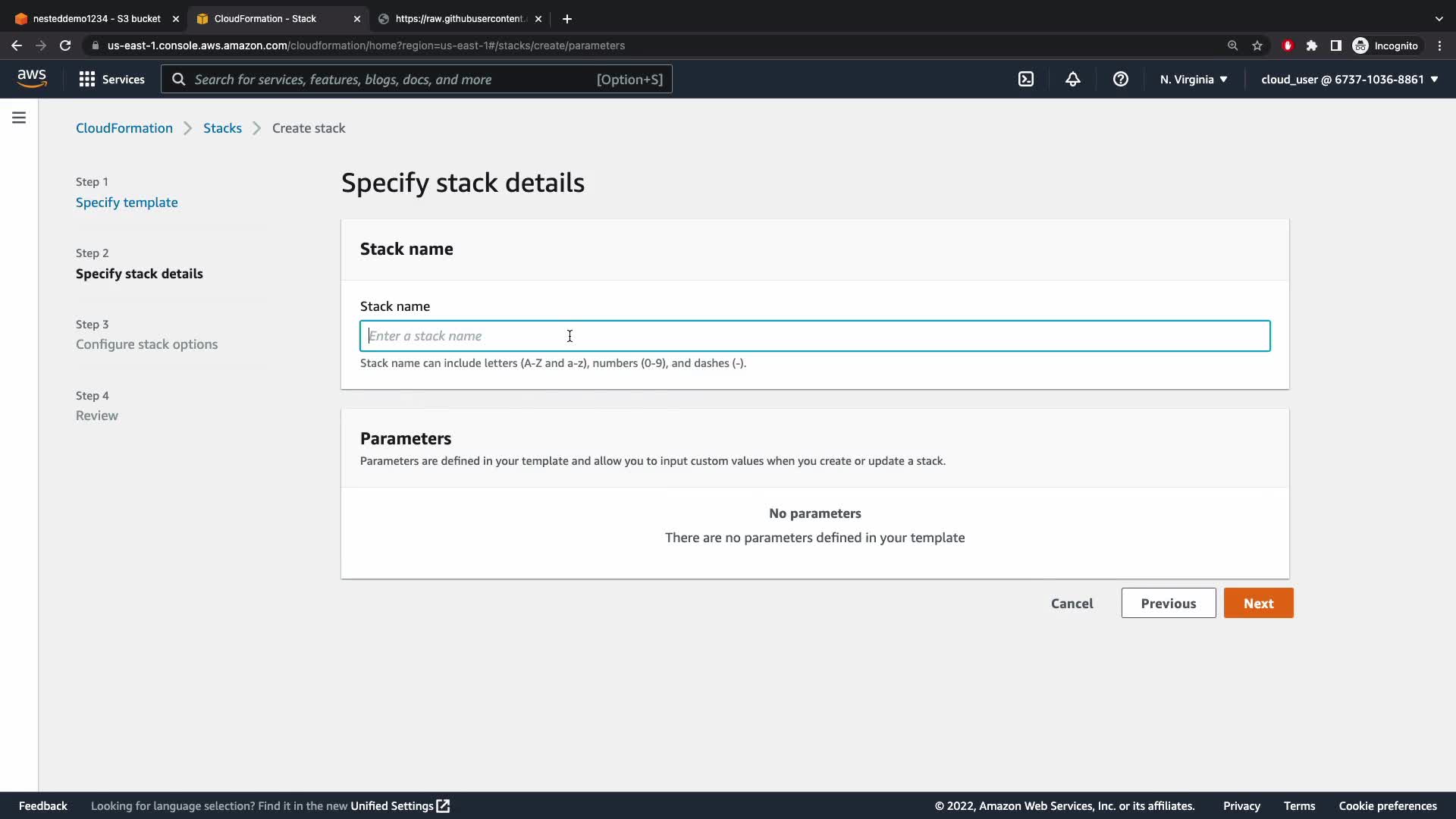
Task: Reload the page
Action: (x=65, y=45)
